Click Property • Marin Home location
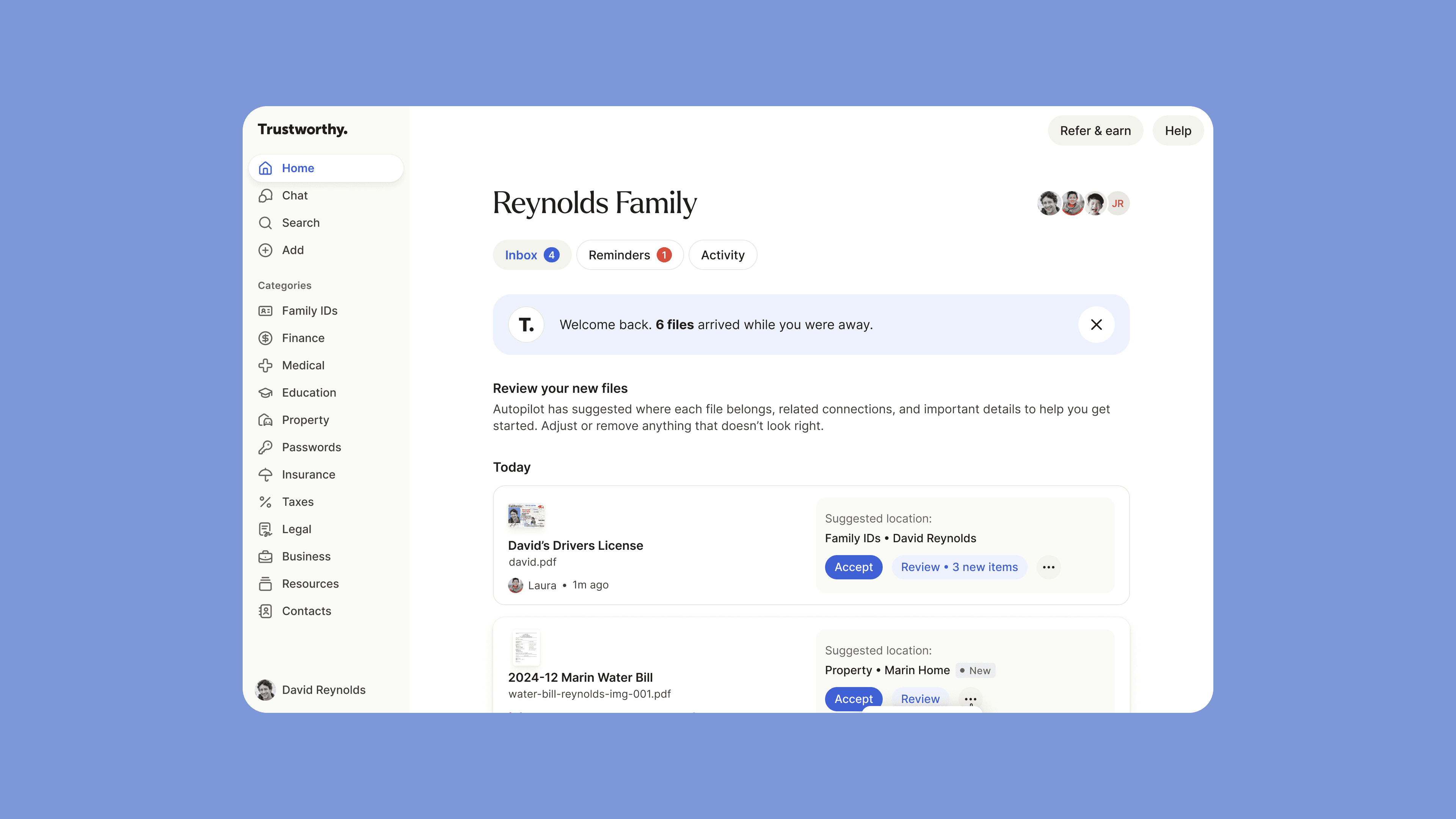1456x819 pixels. tap(887, 670)
